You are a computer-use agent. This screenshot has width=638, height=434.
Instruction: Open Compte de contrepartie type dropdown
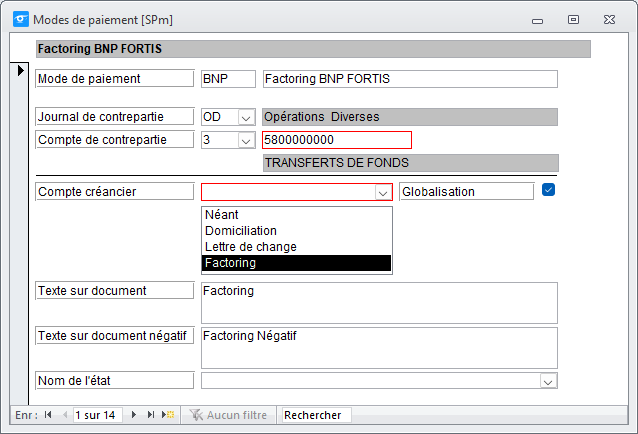pyautogui.click(x=245, y=140)
